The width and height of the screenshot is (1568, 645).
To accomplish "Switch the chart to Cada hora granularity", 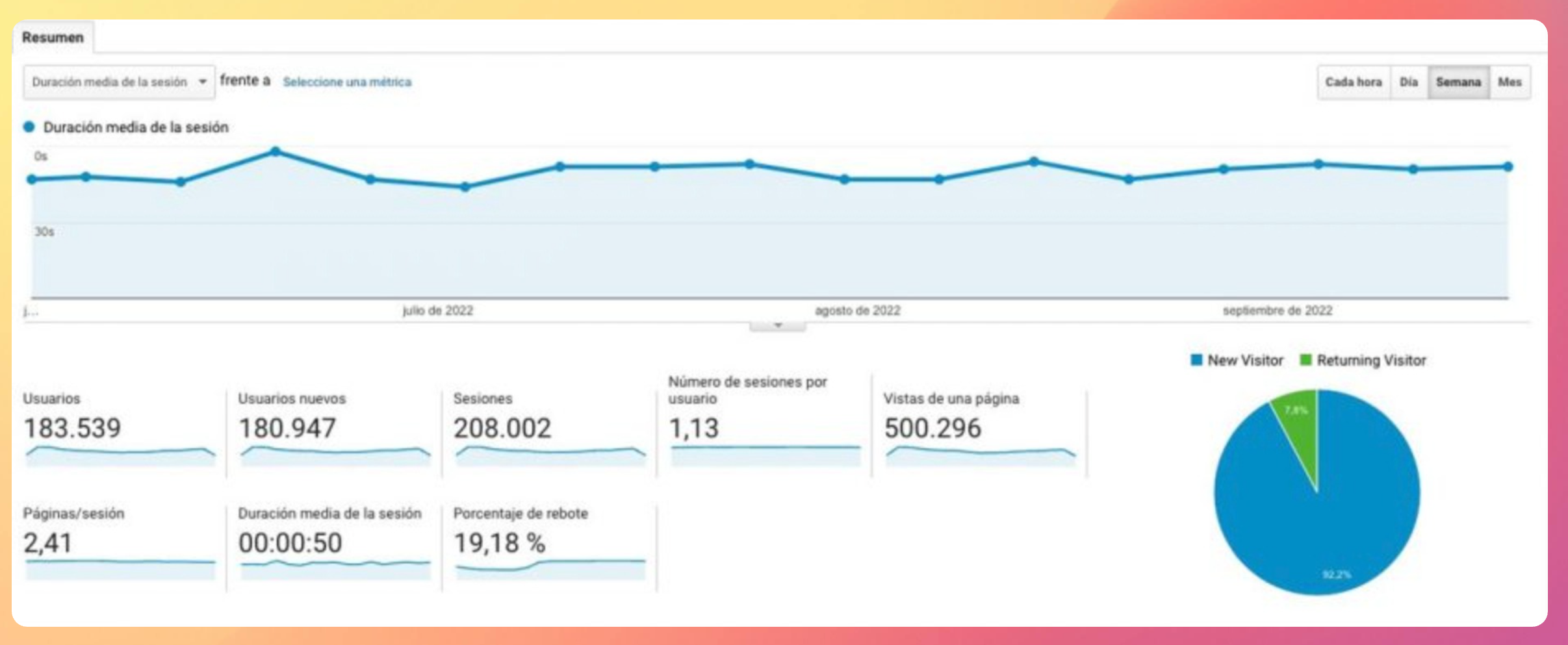I will coord(1353,82).
